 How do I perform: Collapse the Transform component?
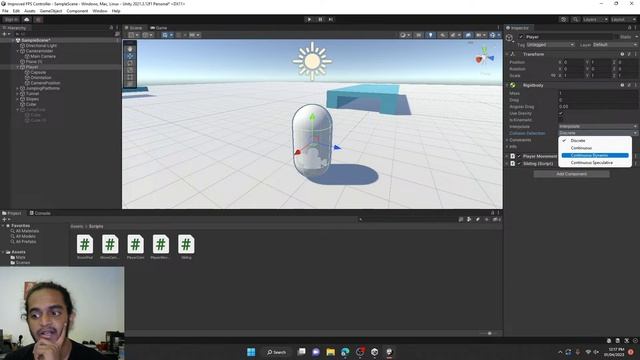point(507,54)
